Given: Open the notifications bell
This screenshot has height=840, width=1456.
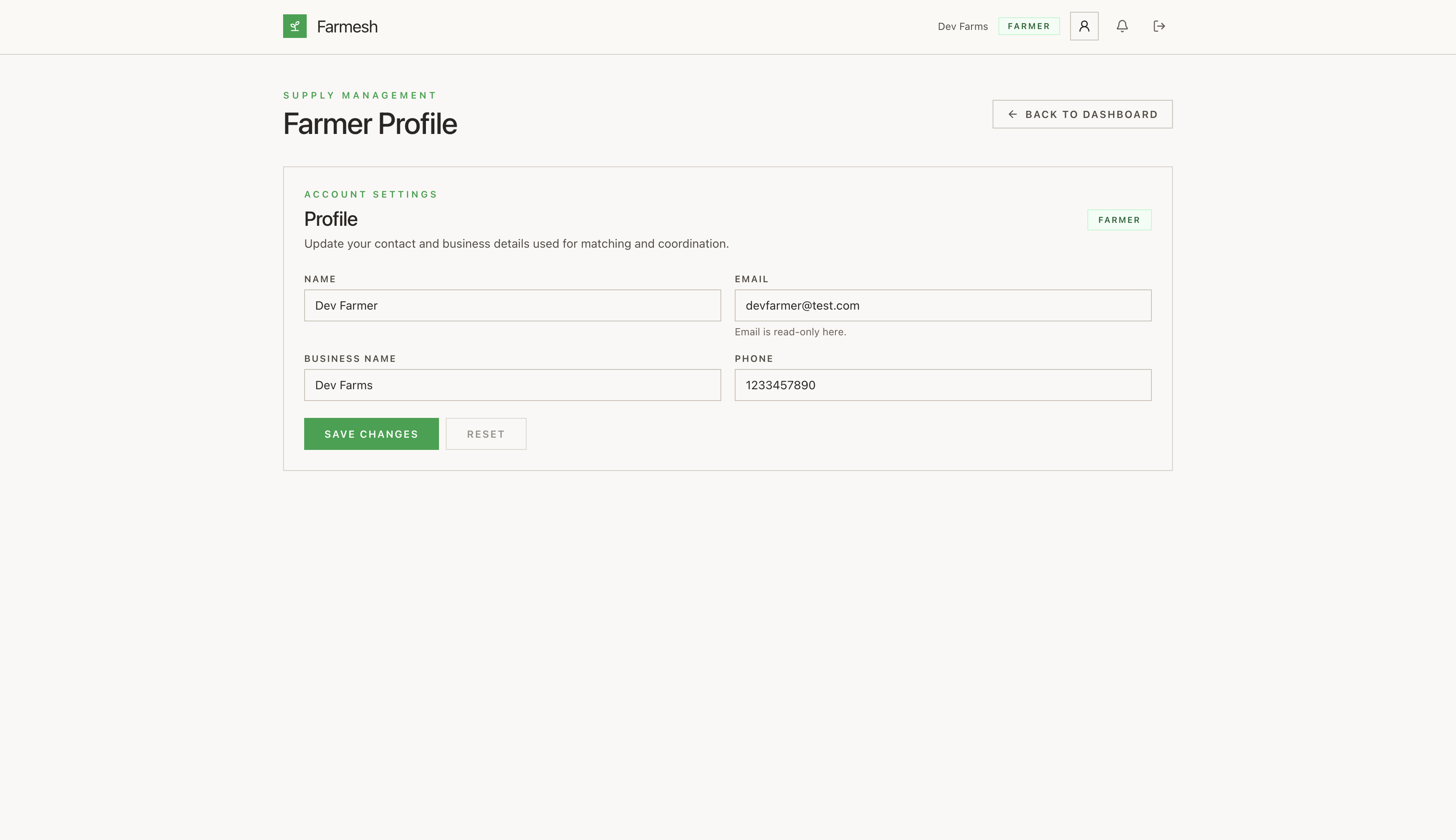Looking at the screenshot, I should (x=1121, y=26).
